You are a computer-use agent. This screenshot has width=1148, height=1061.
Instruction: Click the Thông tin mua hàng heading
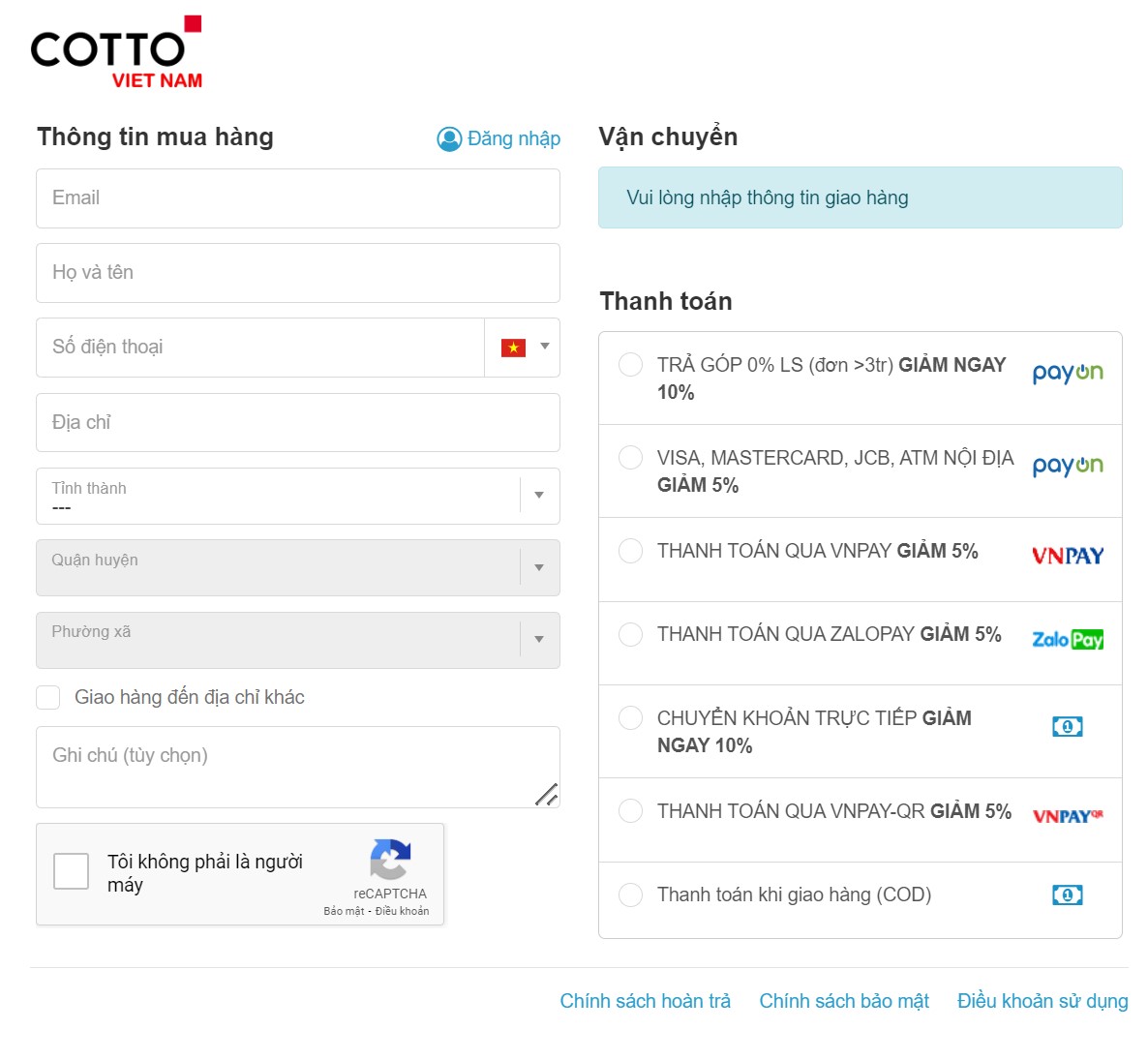155,136
